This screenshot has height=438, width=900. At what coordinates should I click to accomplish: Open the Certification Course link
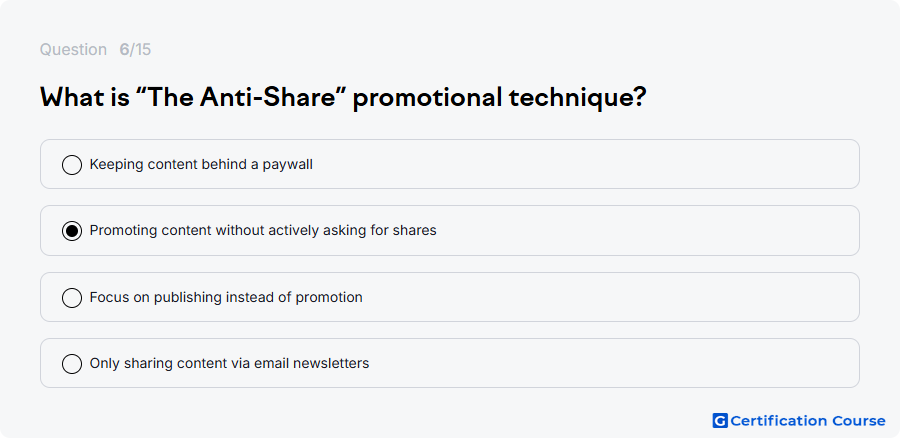799,421
